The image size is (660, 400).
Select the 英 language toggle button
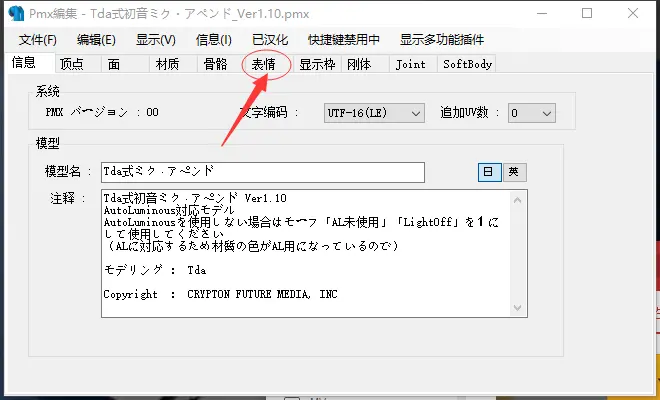pyautogui.click(x=514, y=172)
